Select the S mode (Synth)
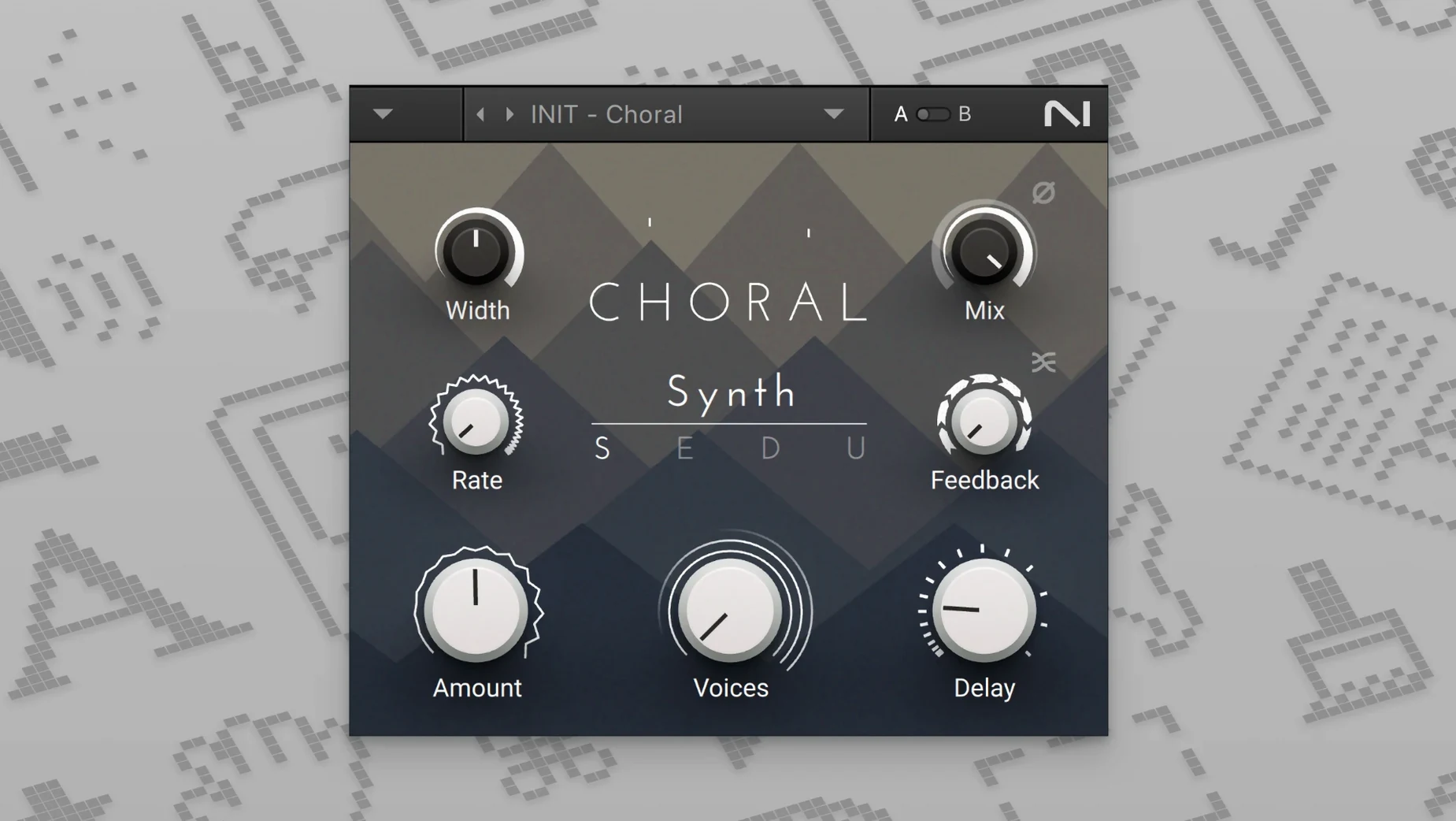 (602, 448)
